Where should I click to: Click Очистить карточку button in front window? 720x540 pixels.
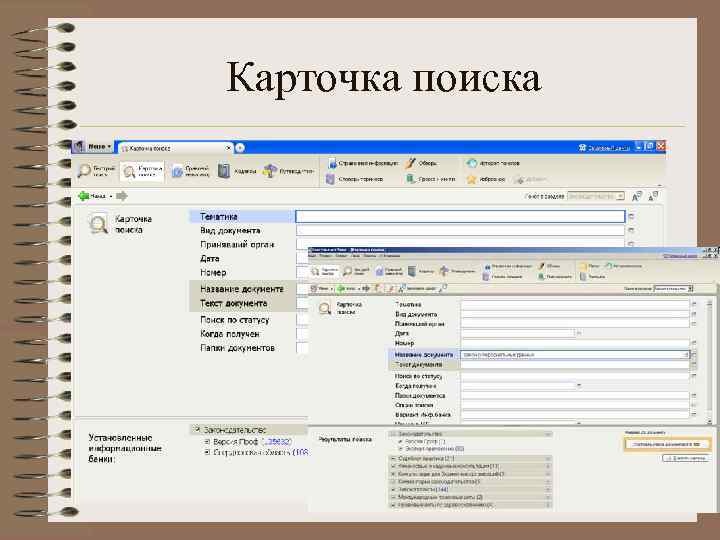(686, 458)
